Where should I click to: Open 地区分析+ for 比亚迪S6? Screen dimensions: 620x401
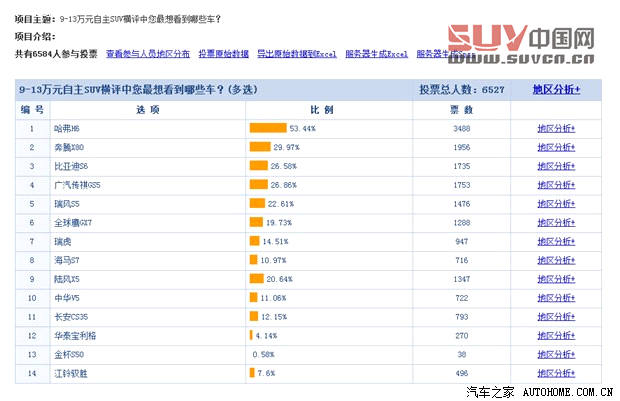click(x=556, y=166)
